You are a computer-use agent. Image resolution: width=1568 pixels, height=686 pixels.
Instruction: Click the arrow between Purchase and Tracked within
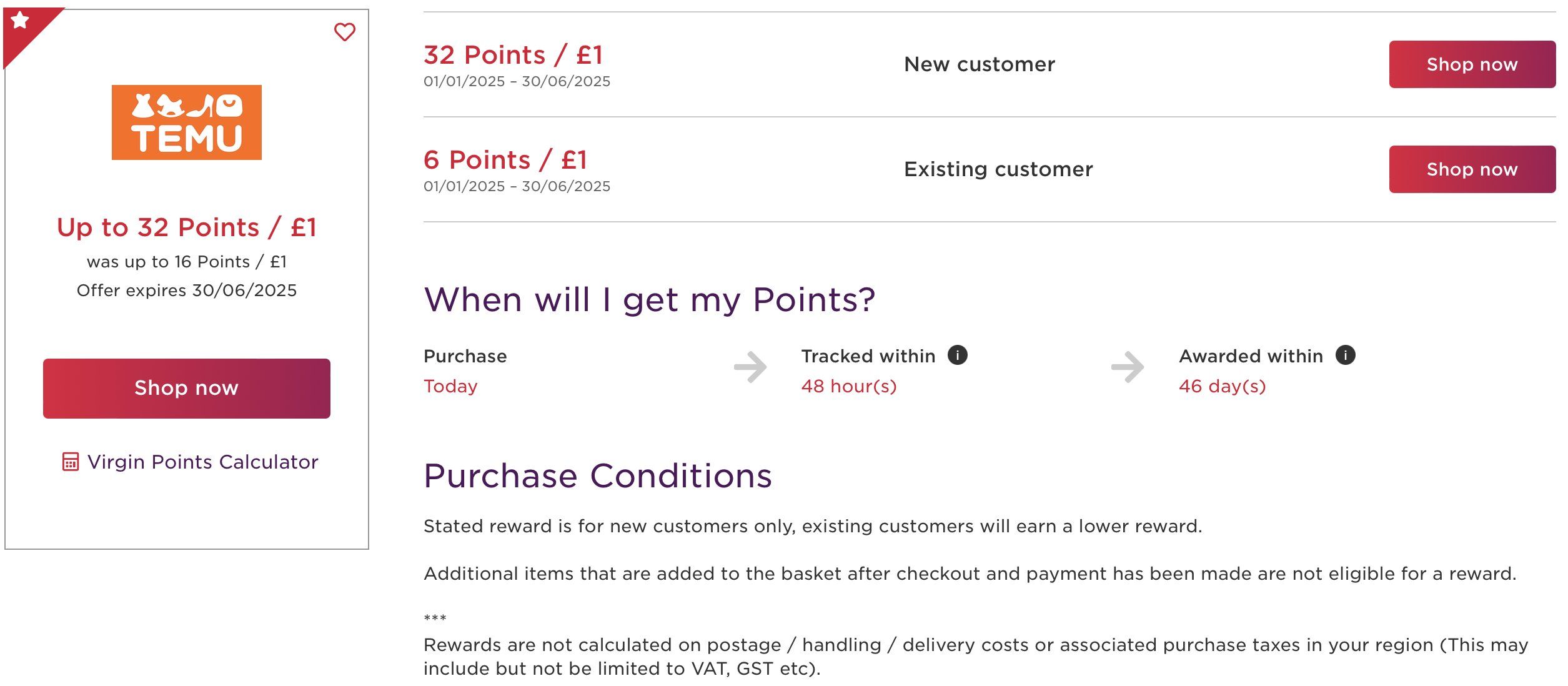coord(750,367)
